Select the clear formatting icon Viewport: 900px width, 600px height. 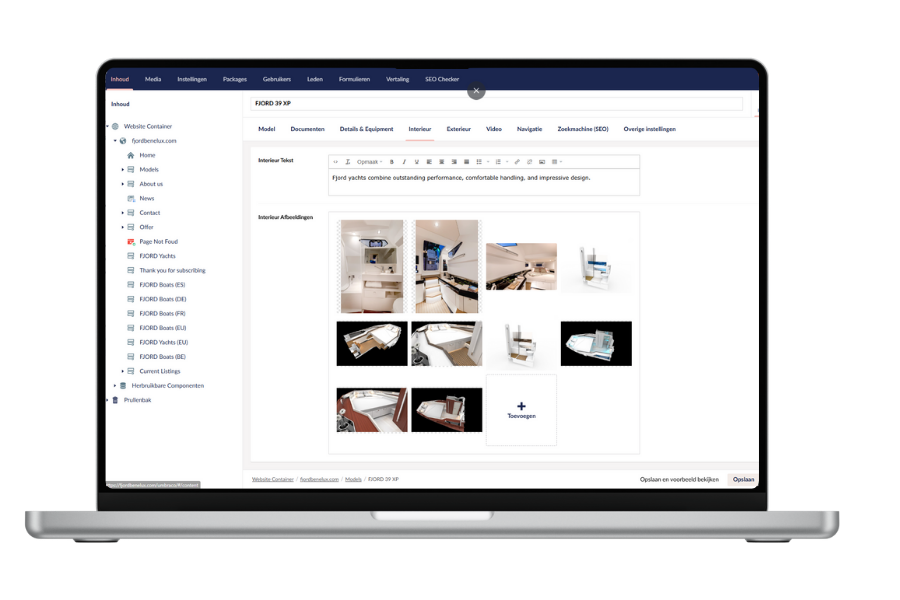(x=348, y=160)
